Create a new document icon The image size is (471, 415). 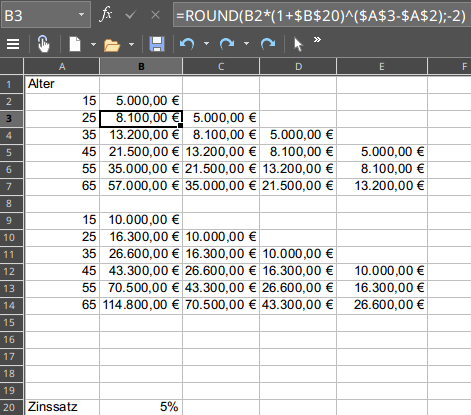pyautogui.click(x=75, y=44)
